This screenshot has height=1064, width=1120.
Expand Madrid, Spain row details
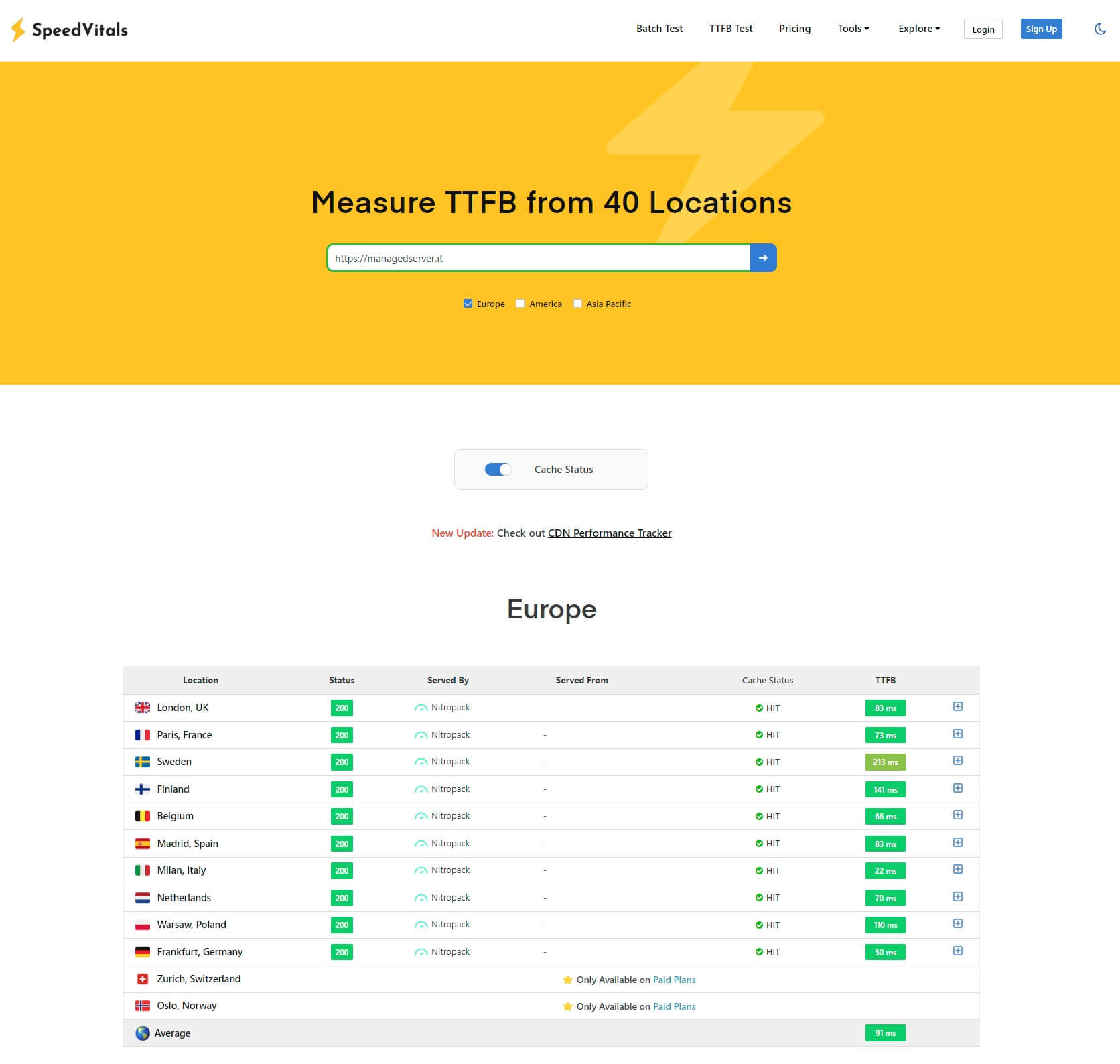pyautogui.click(x=958, y=842)
